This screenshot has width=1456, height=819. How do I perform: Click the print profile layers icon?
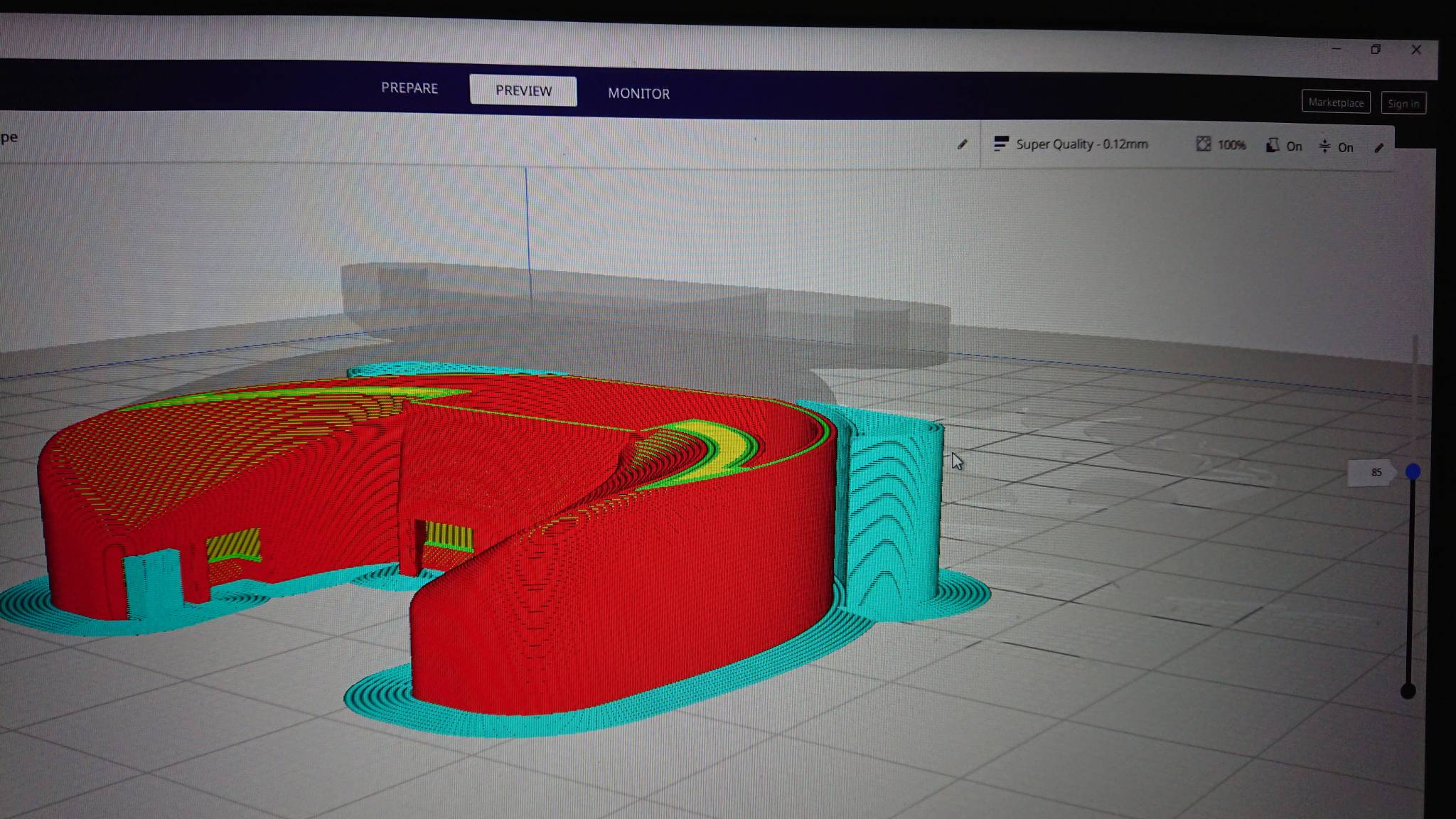pyautogui.click(x=1001, y=144)
